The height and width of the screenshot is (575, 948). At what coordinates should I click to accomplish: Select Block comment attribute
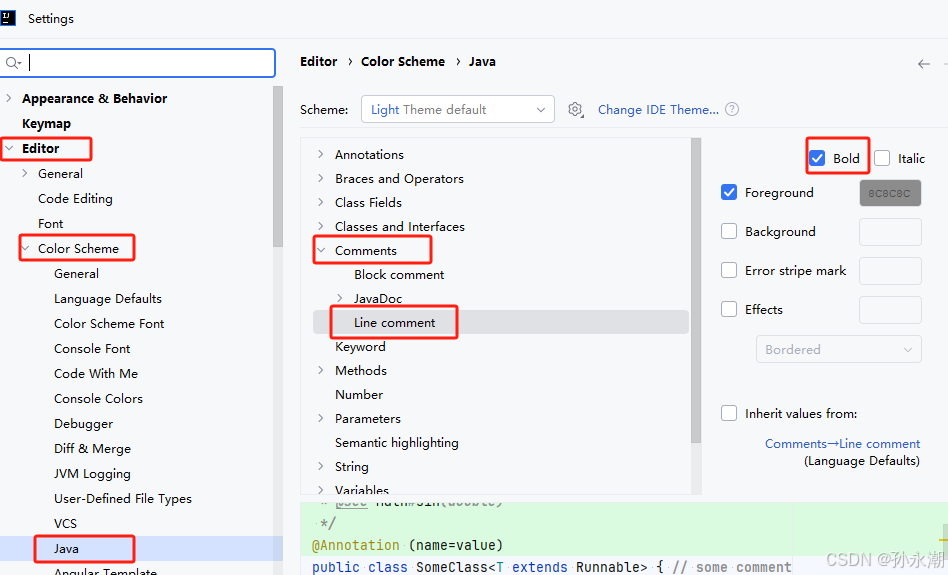pos(399,275)
